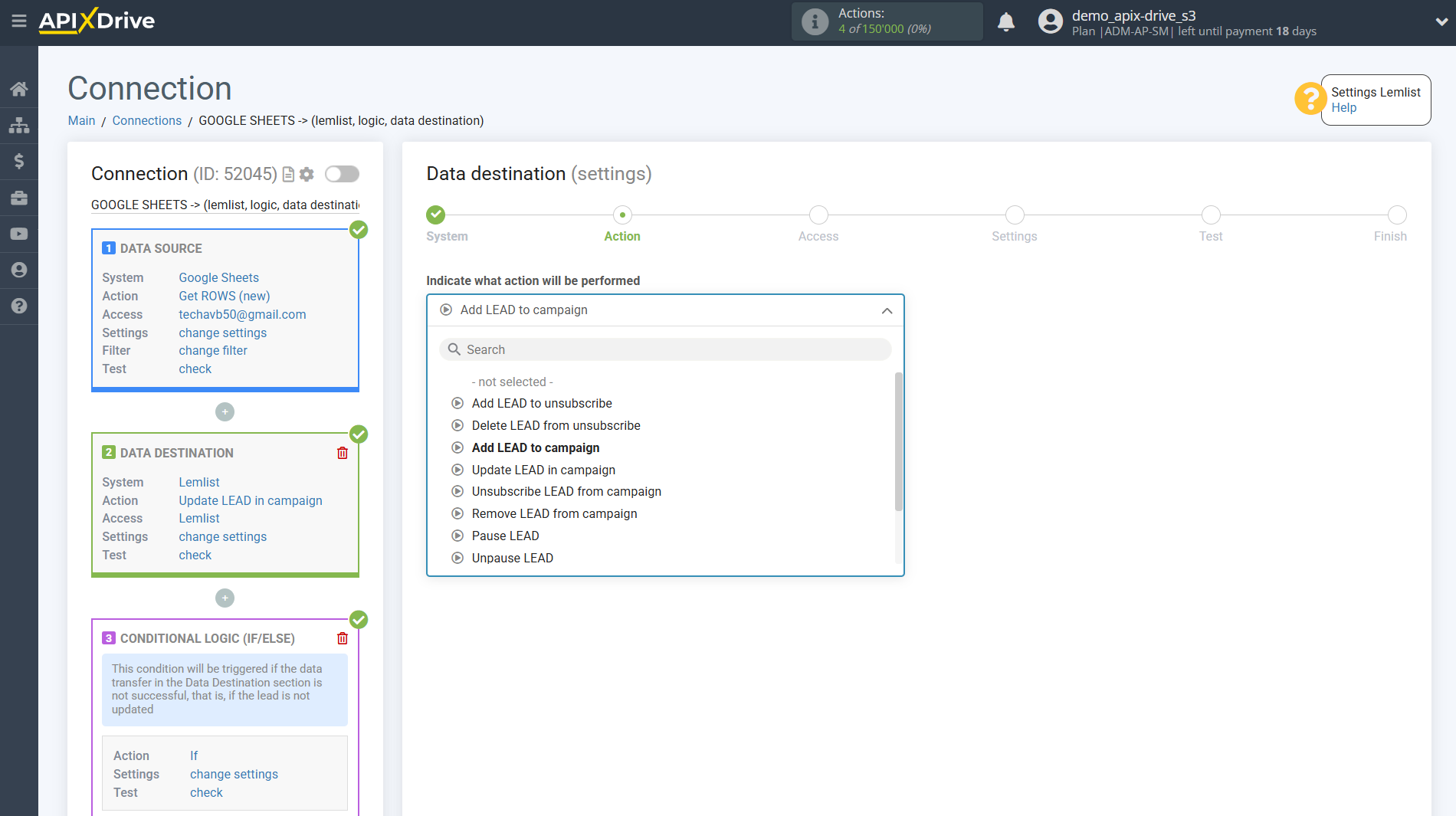Open the If action link
Screen dimensions: 1456x816
[194, 755]
